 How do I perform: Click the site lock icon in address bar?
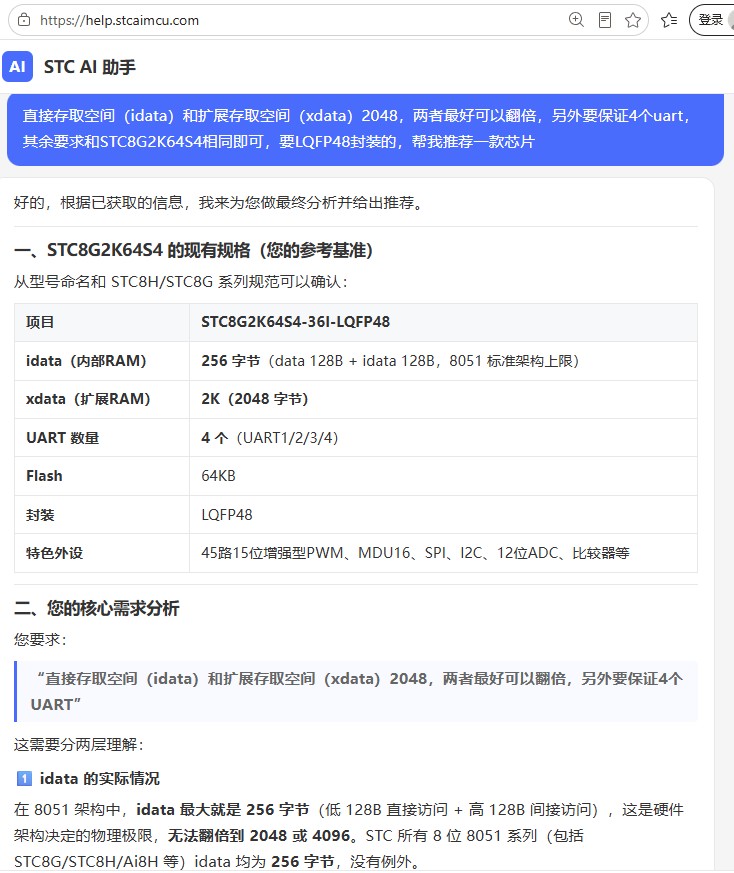coord(23,20)
